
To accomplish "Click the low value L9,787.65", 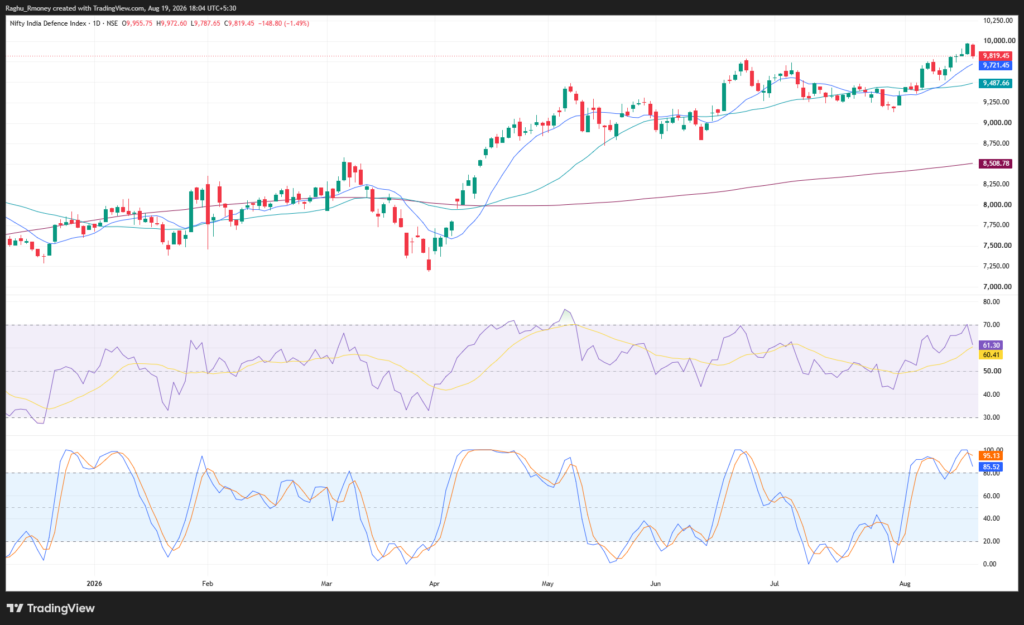I will tap(205, 24).
